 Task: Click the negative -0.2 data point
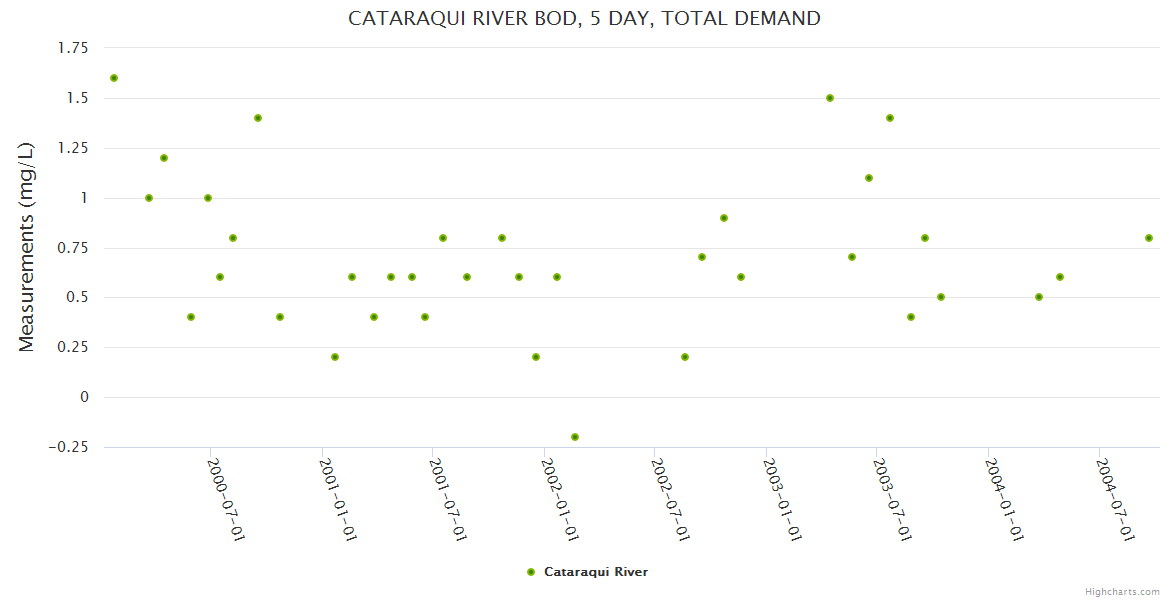point(575,437)
